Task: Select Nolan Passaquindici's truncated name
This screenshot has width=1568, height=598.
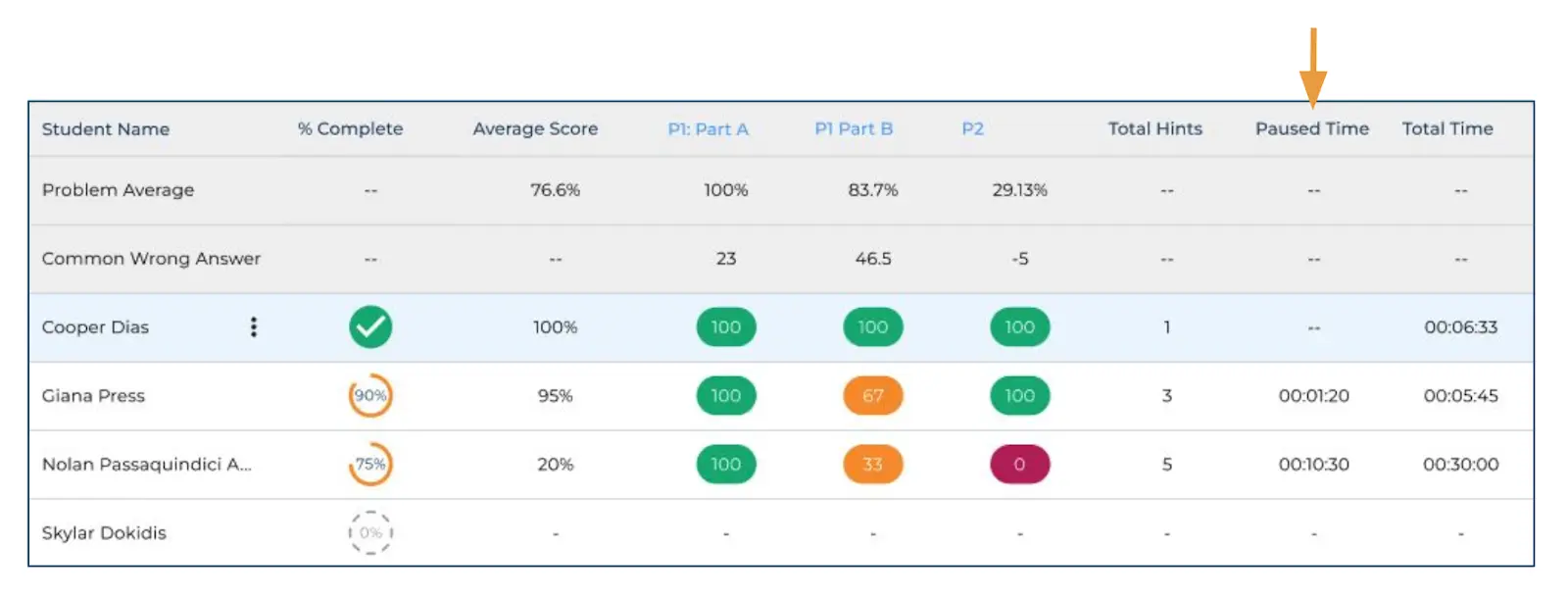Action: [147, 464]
